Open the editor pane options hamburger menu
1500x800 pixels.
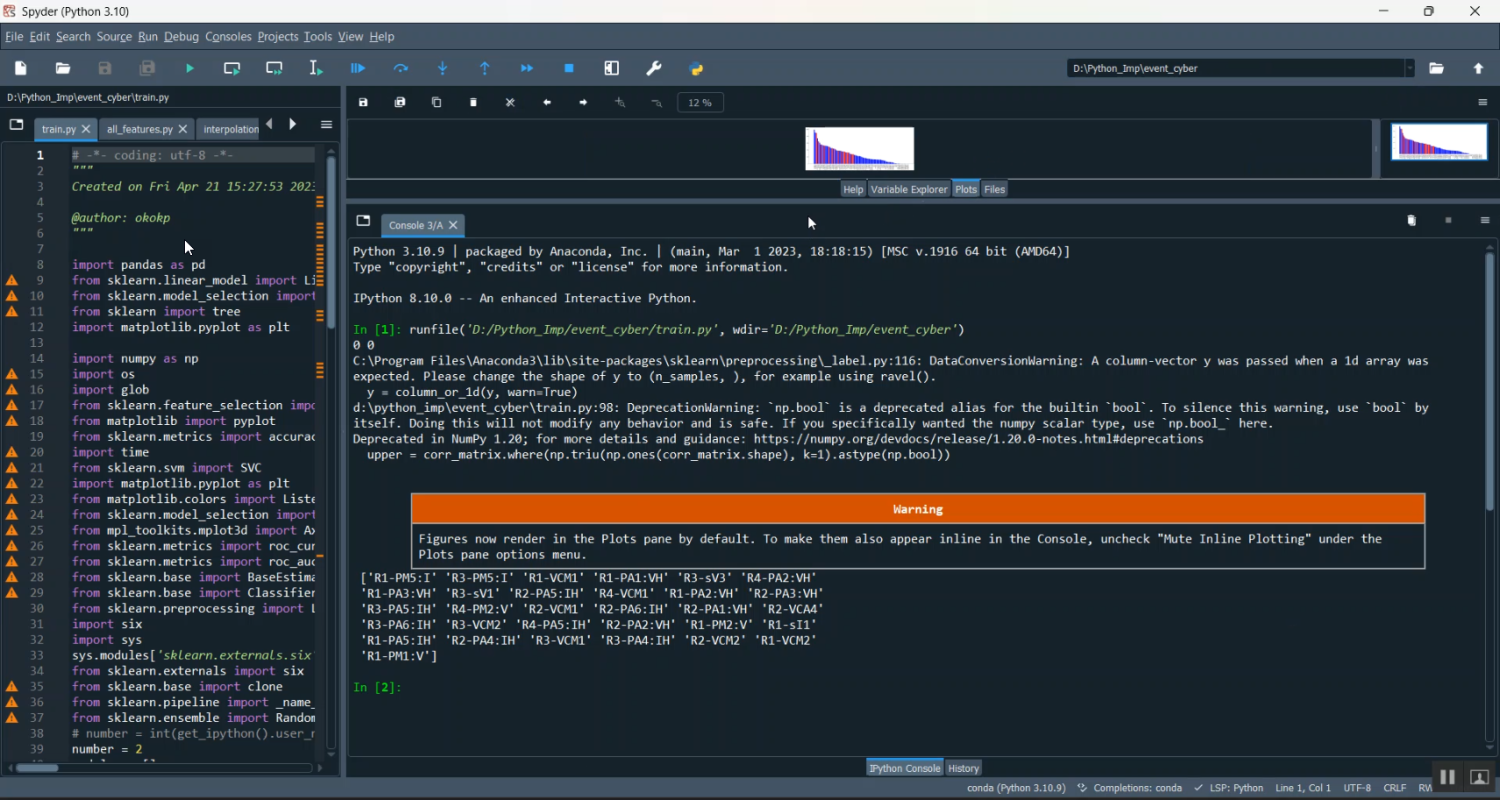point(326,125)
